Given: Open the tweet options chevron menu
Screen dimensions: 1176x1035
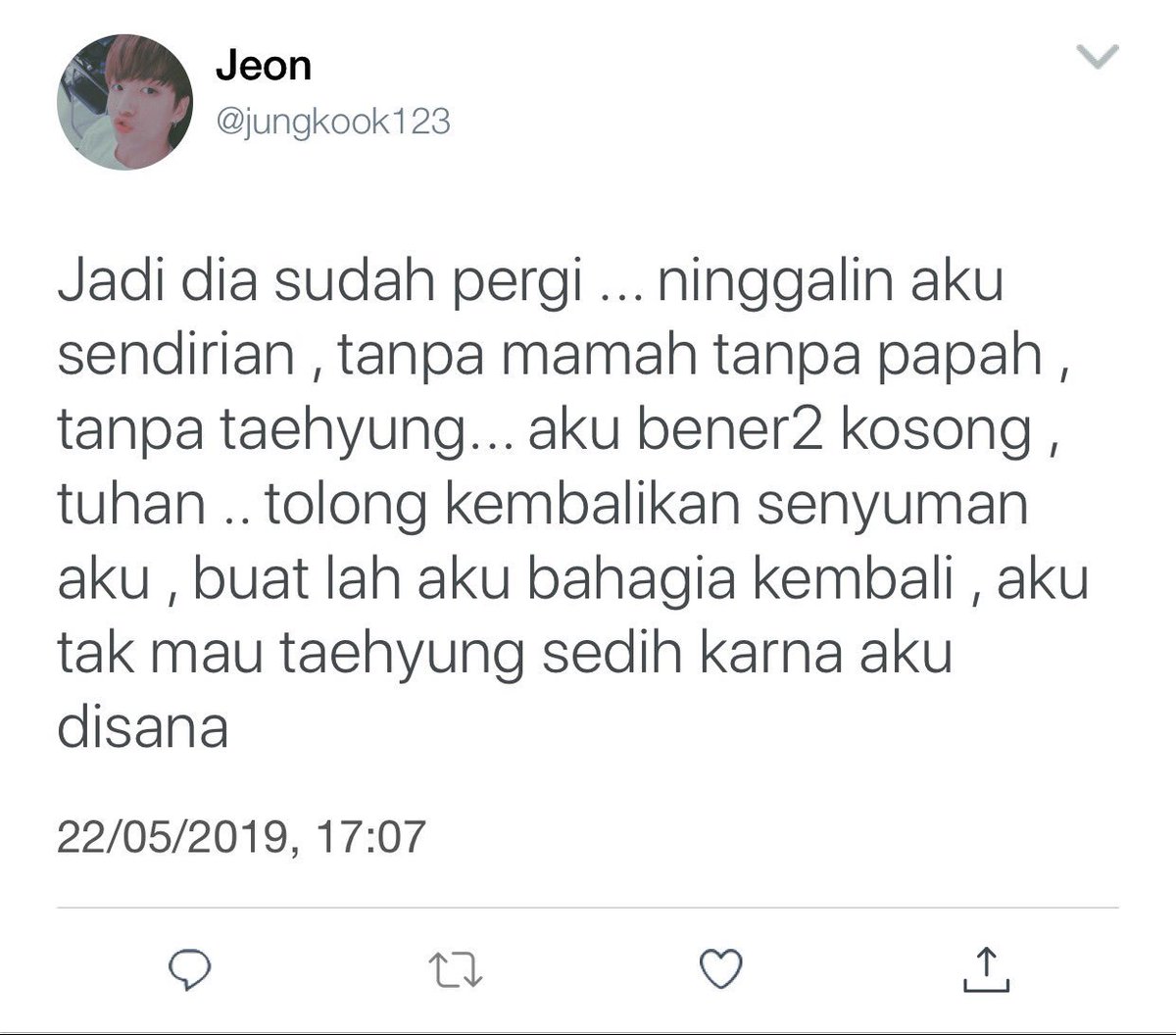Looking at the screenshot, I should tap(1098, 58).
